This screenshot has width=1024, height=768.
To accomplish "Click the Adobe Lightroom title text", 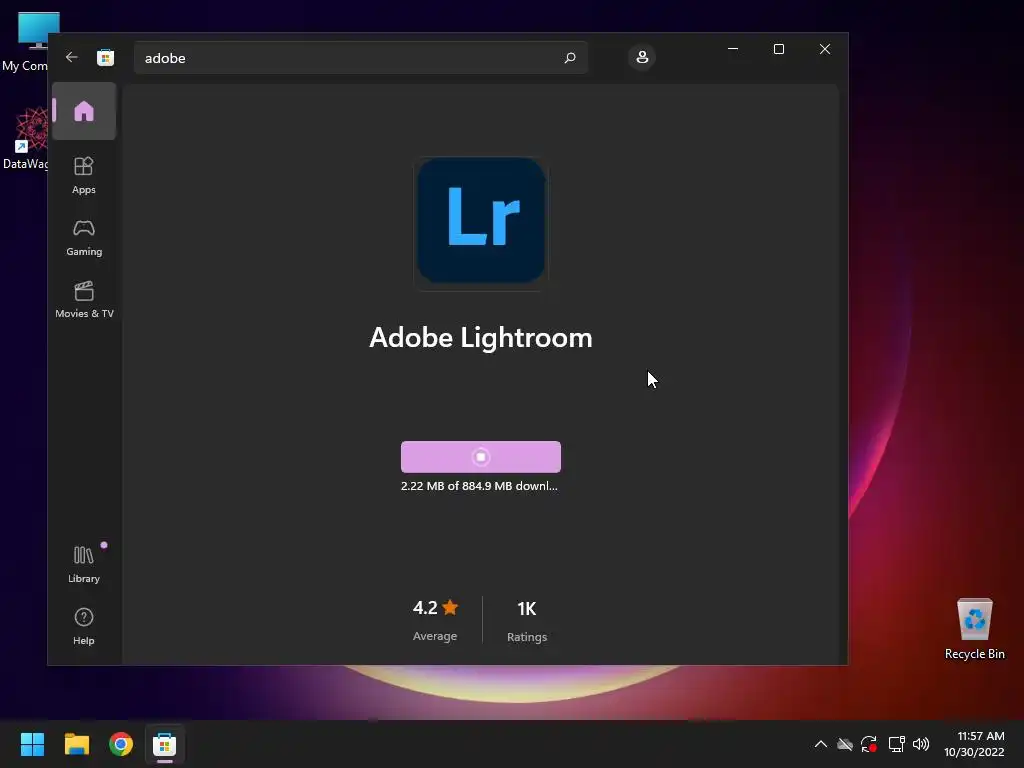I will point(481,338).
